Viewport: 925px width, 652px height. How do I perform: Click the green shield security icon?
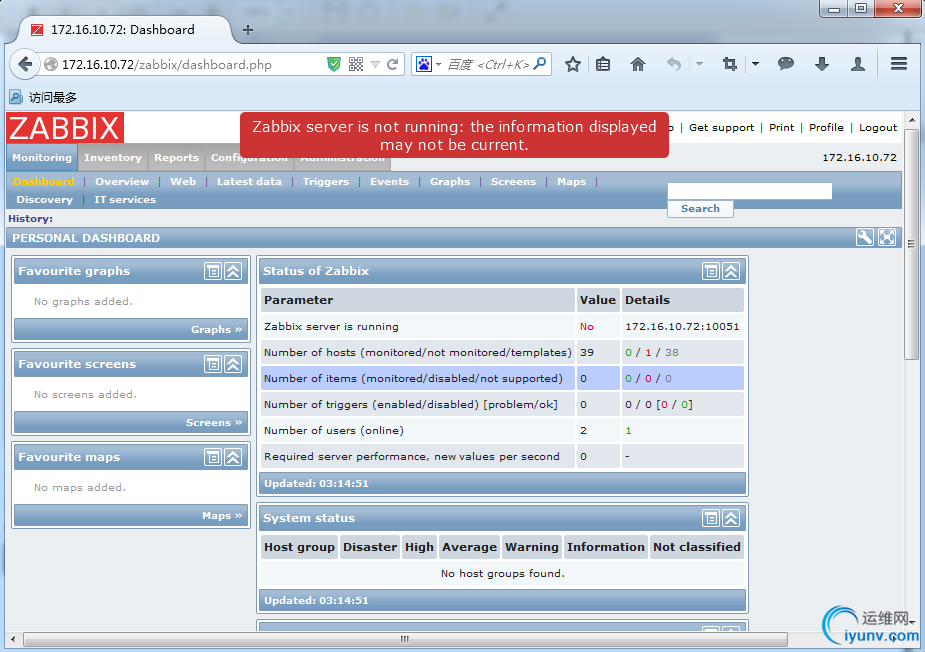pyautogui.click(x=334, y=64)
